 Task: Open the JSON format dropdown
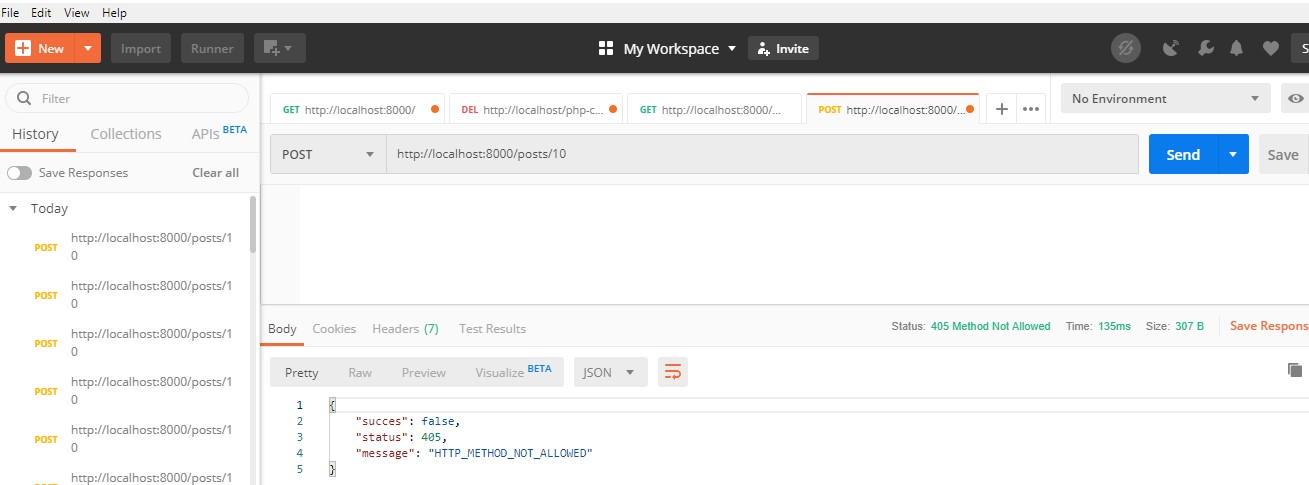(609, 372)
